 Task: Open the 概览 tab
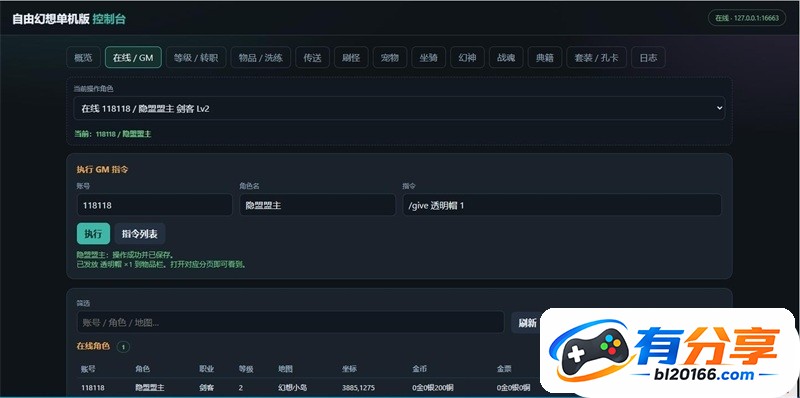83,58
